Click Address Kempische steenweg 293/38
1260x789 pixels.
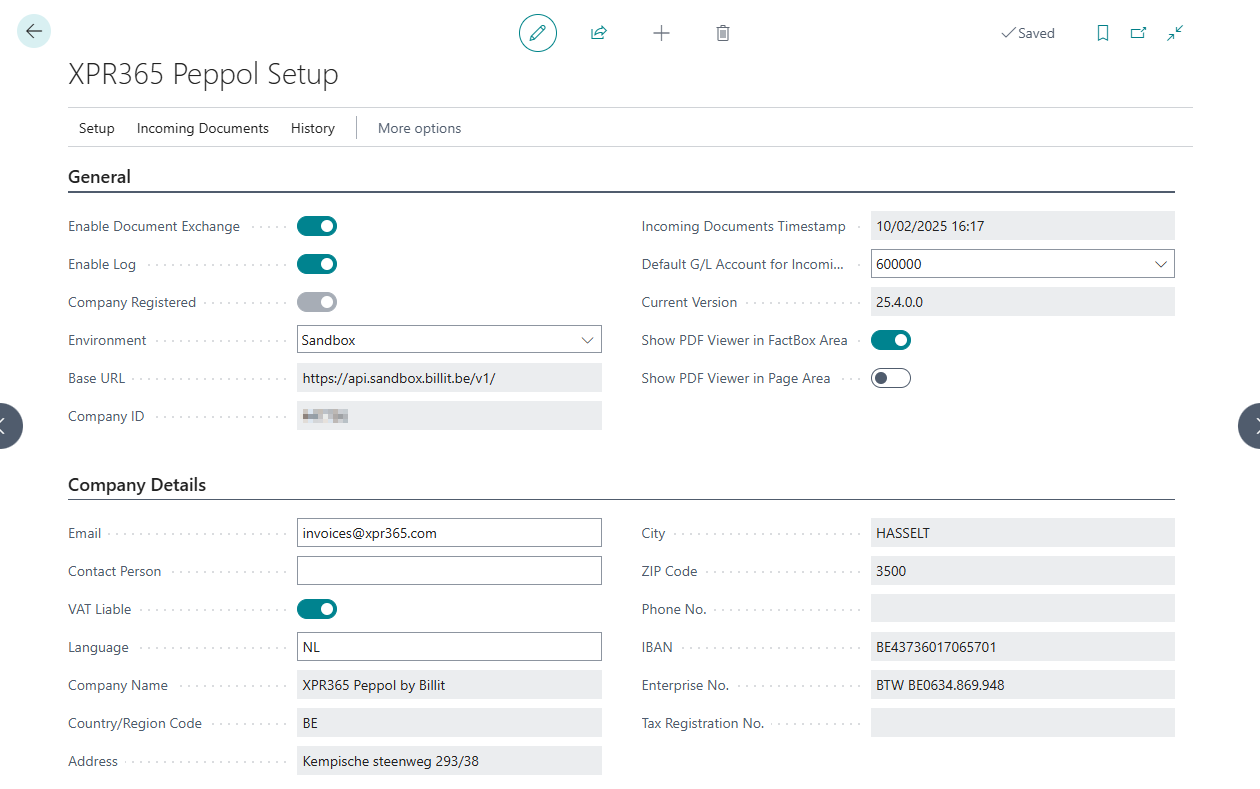coord(449,761)
